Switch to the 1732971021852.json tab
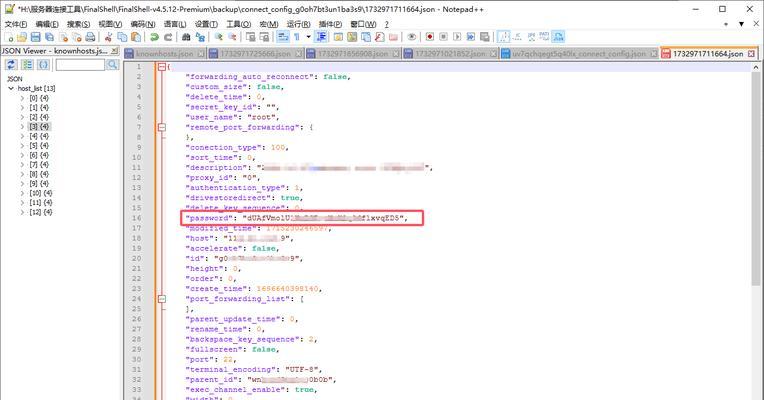Viewport: 764px width, 400px height. point(450,54)
